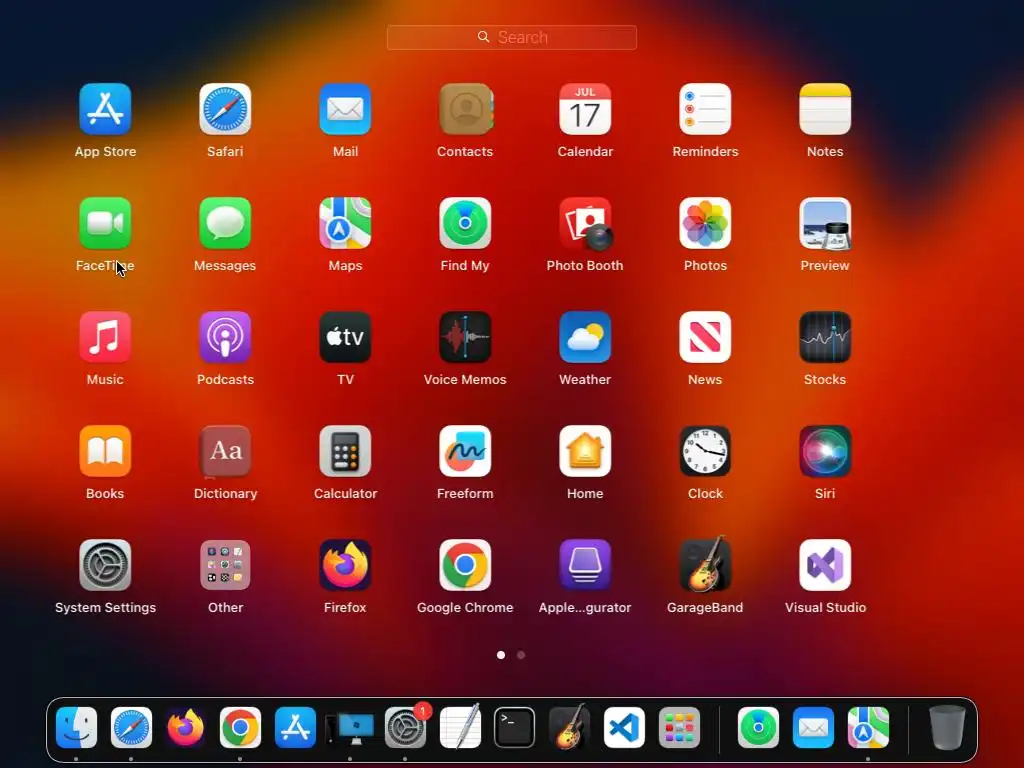Screen dimensions: 1024x768
Task: Open the remote desktop monitor Dock icon
Action: (350, 729)
